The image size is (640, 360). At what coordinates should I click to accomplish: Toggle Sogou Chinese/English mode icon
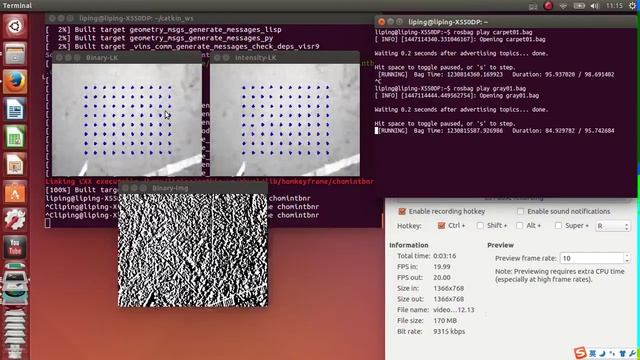(x=593, y=353)
